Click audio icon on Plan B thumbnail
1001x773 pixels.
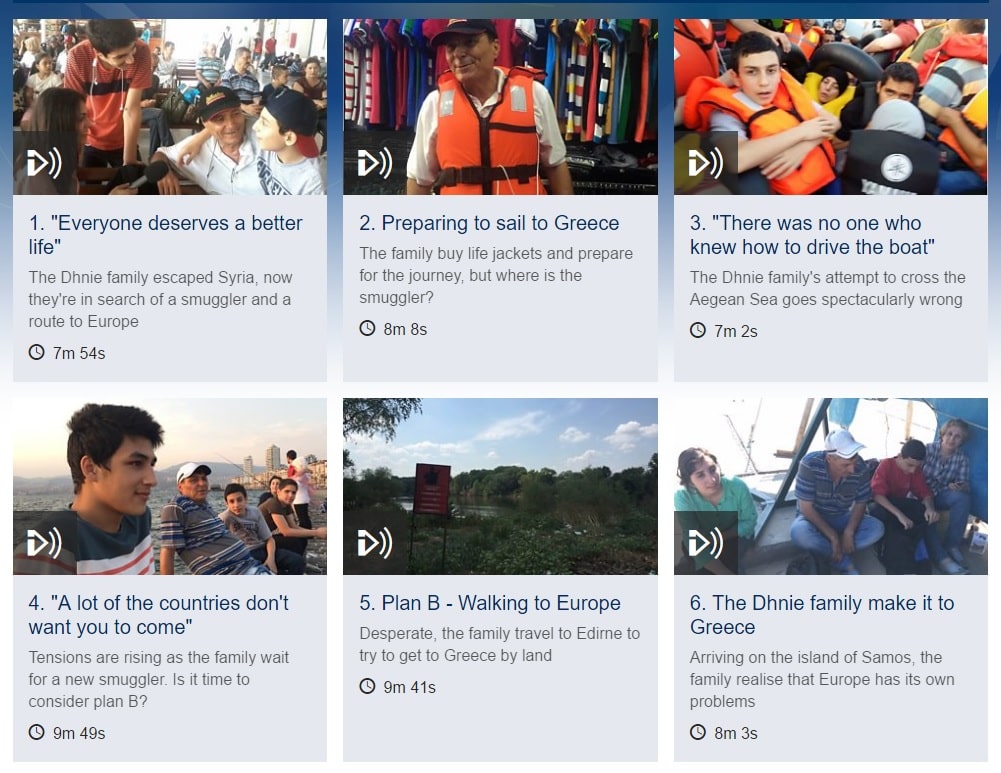point(375,543)
